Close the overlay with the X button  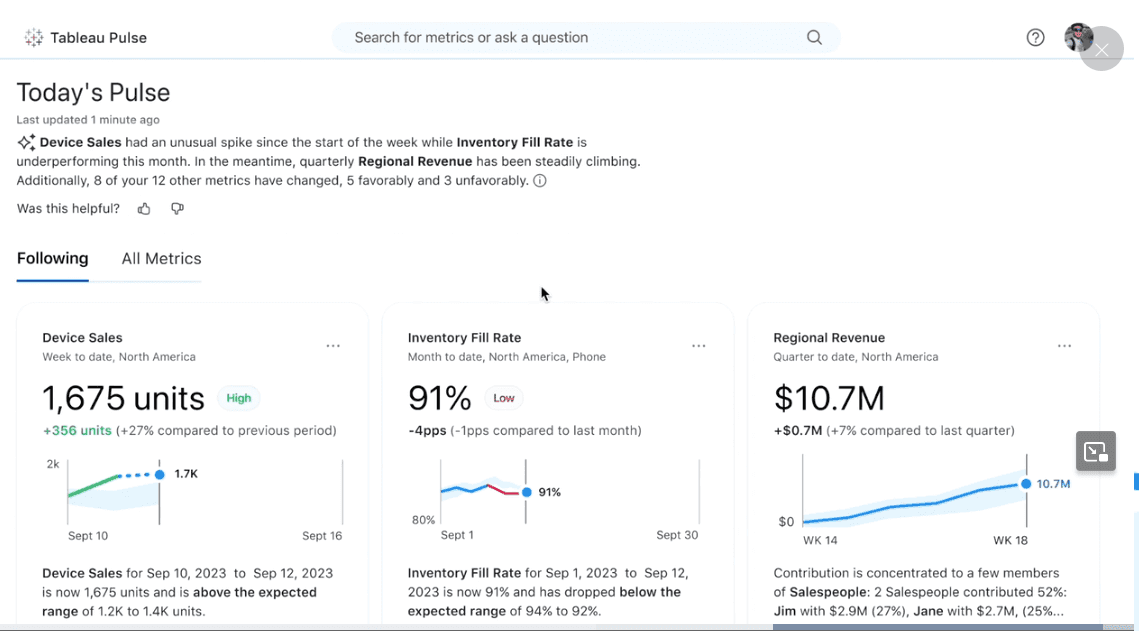pyautogui.click(x=1102, y=49)
